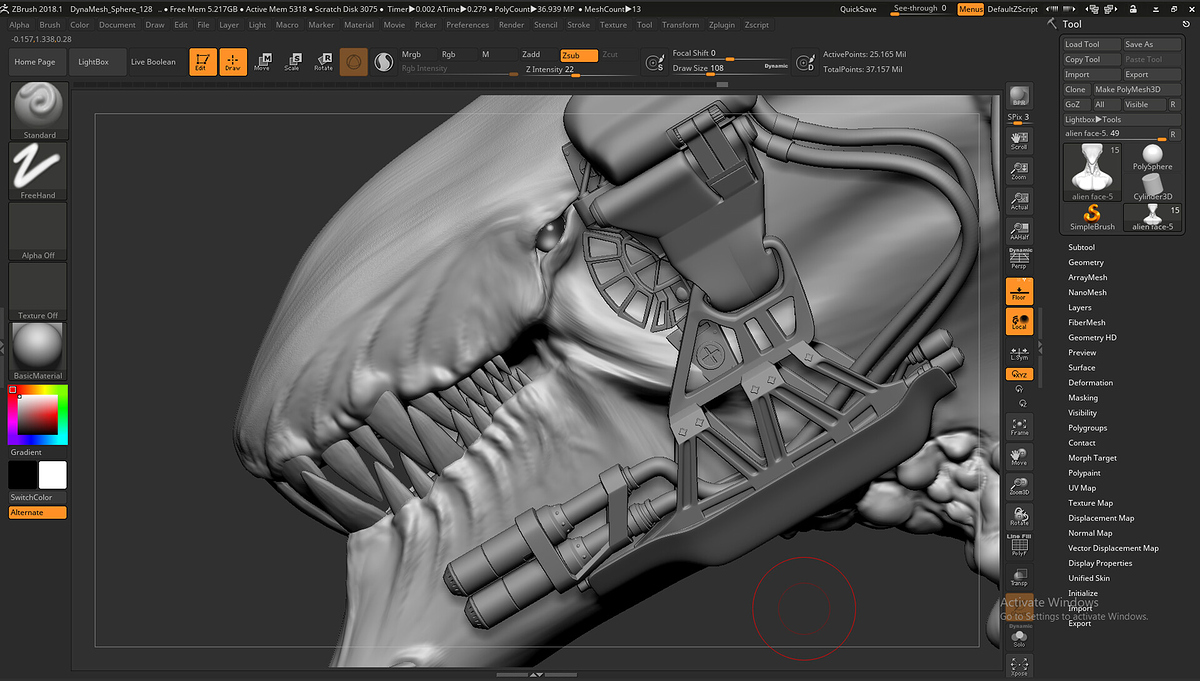Open the Zplugin menu
Image resolution: width=1200 pixels, height=681 pixels.
click(x=720, y=25)
